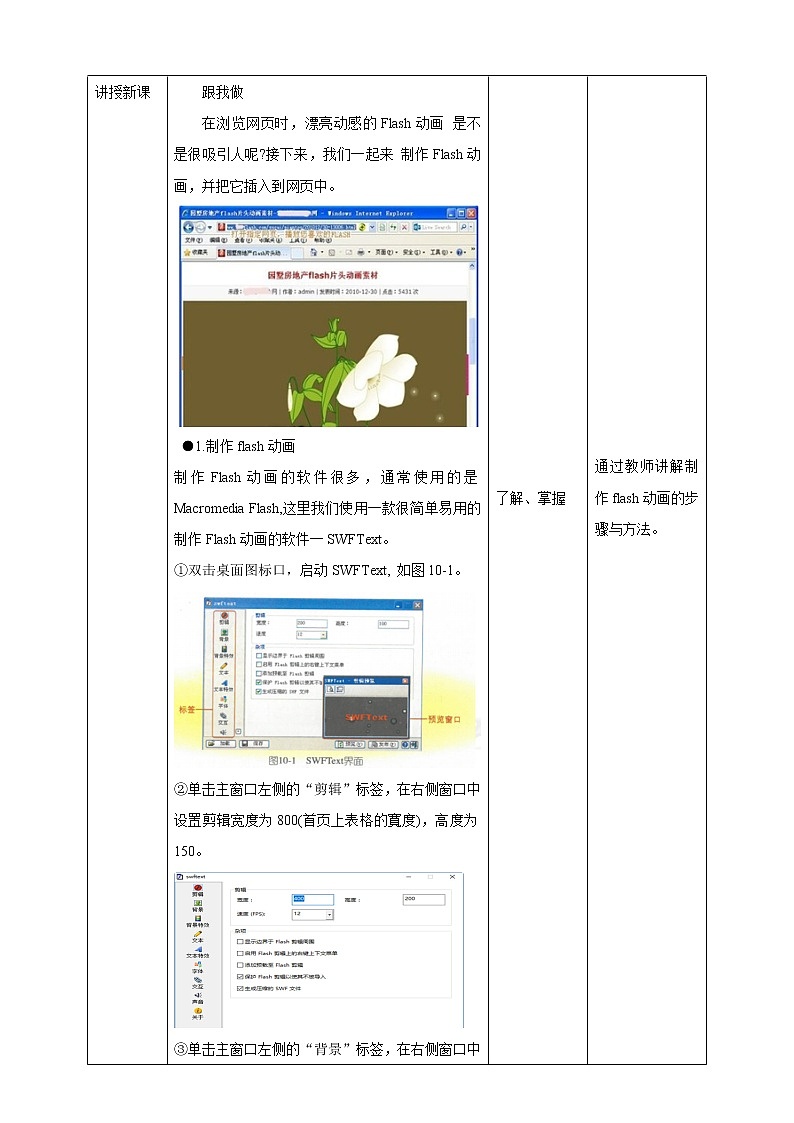
Task: Click 保存 button in figure 10-1
Action: 254,744
